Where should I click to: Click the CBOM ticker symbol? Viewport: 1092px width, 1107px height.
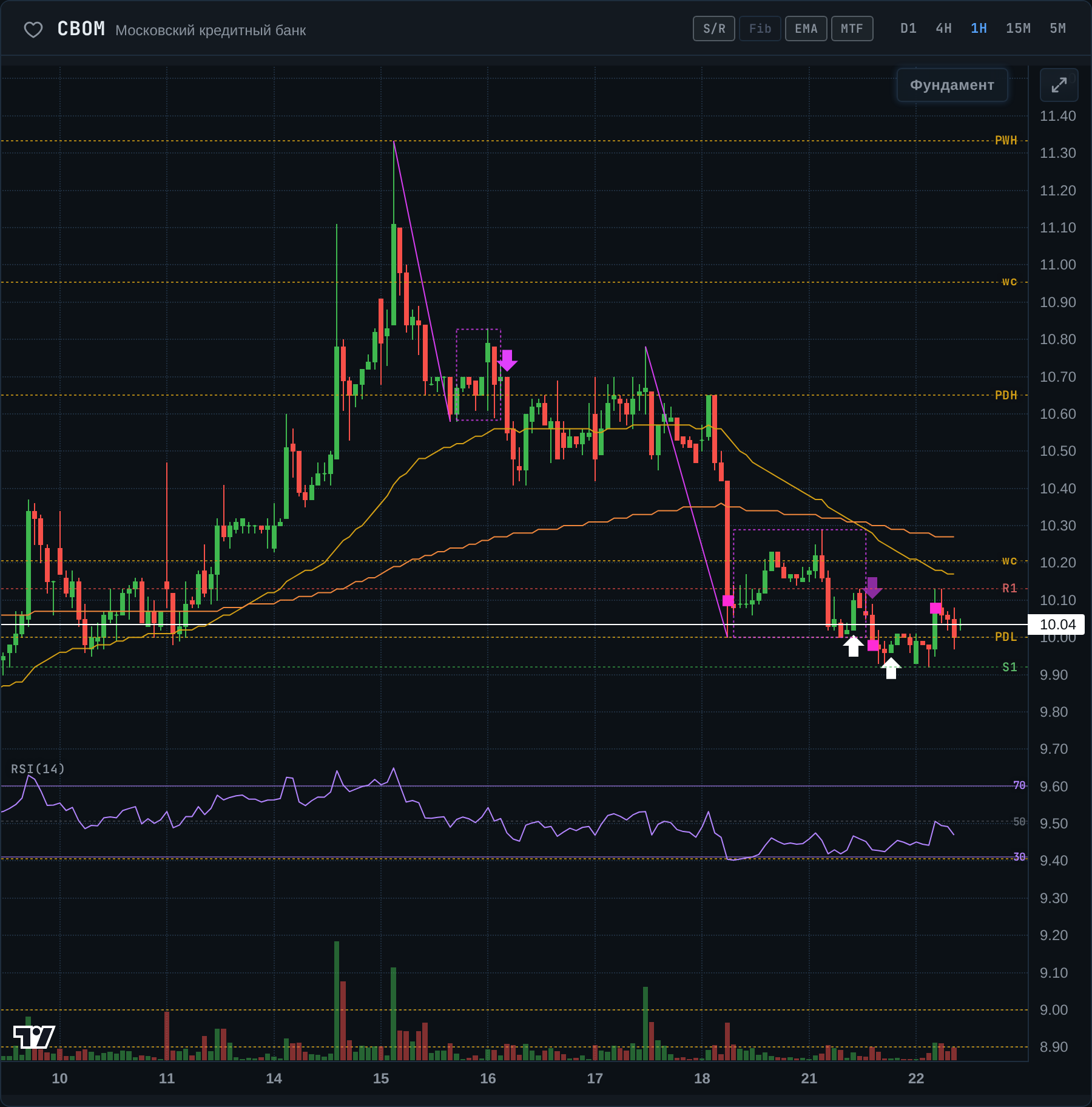point(81,29)
